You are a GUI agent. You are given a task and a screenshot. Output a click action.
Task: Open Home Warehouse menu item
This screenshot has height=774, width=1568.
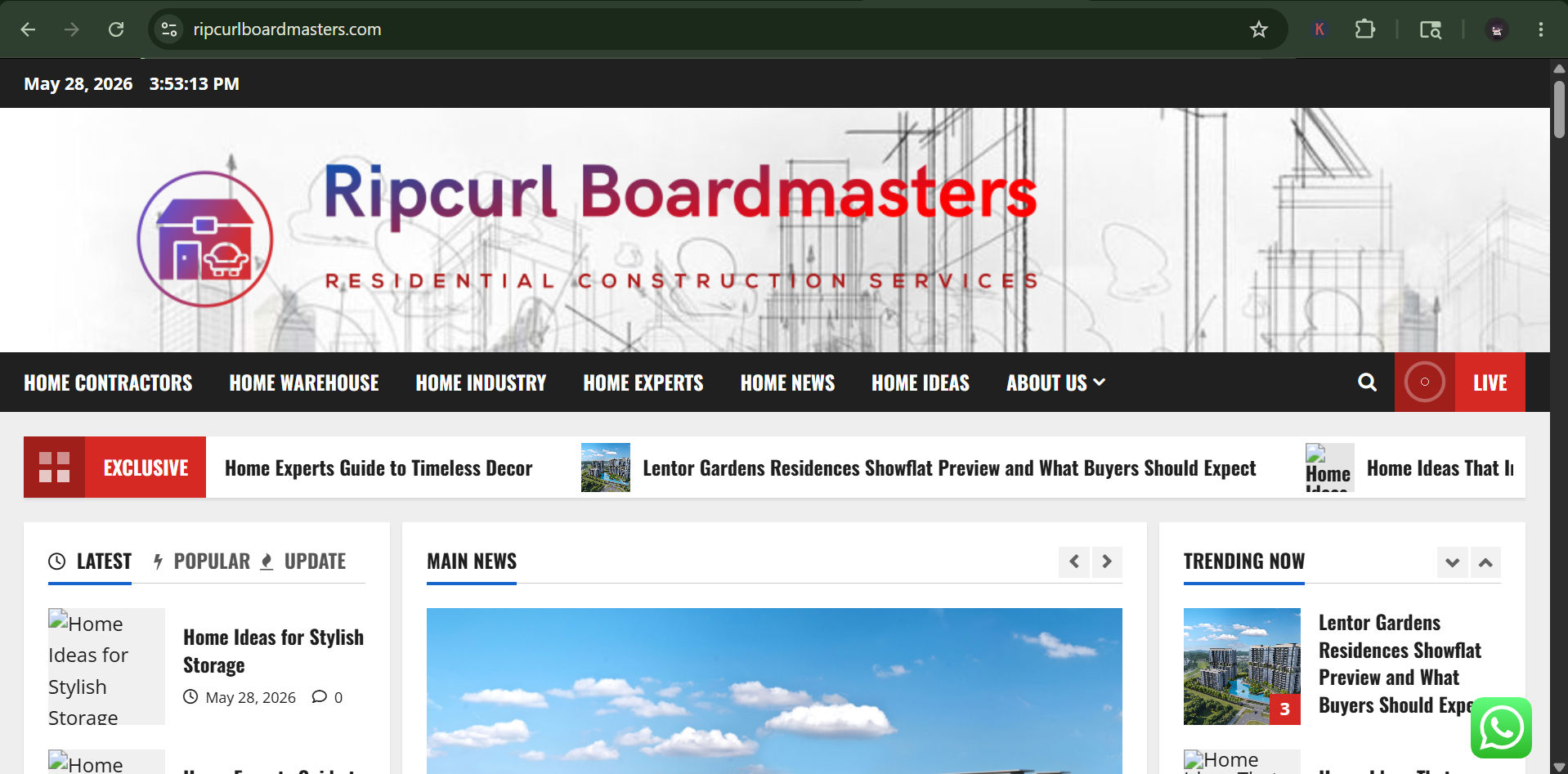click(304, 383)
